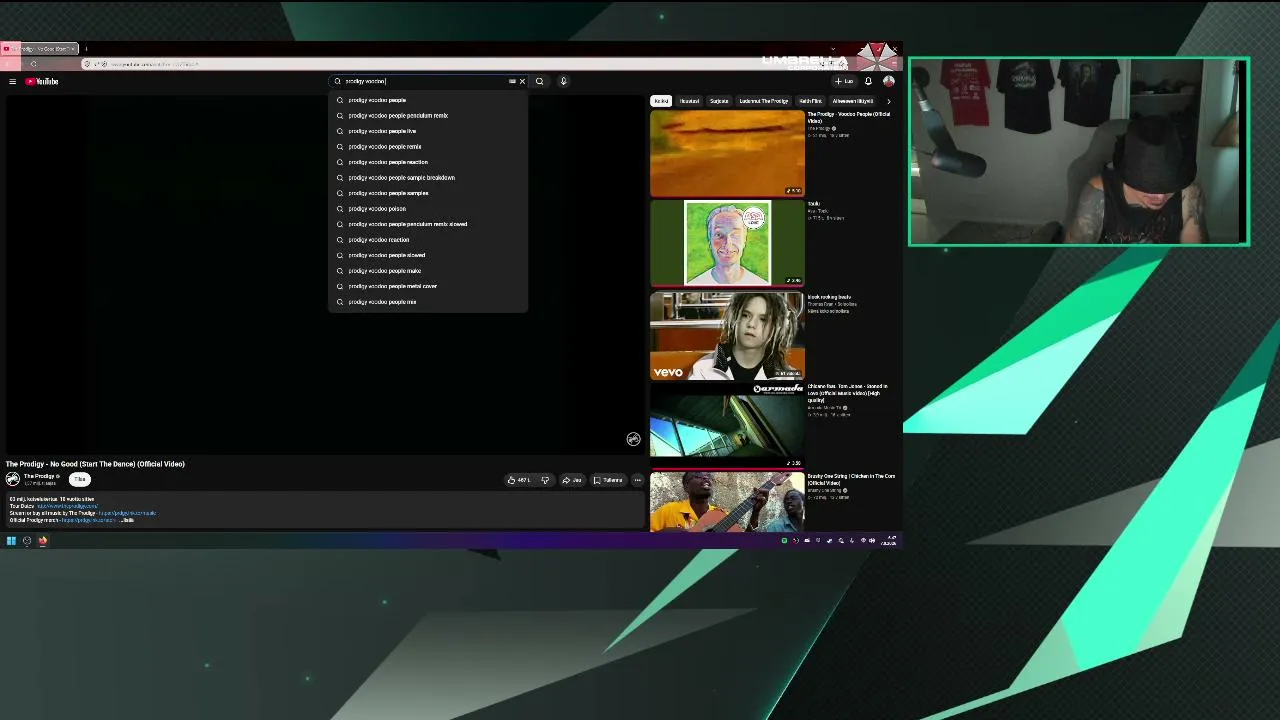Open Chicane feat. Tom Jones video title
1280x720 pixels.
coord(848,393)
